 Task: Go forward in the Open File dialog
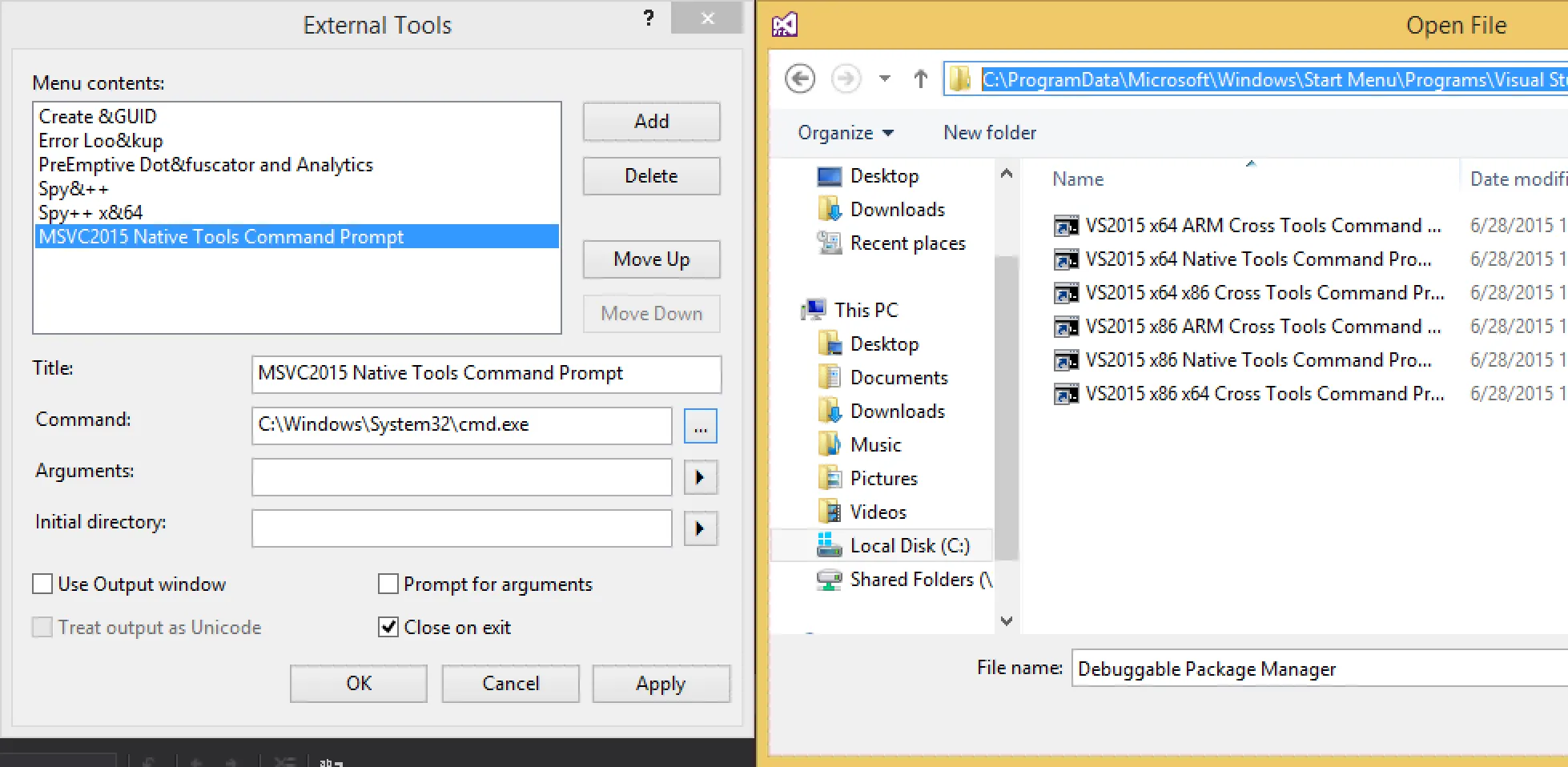coord(846,78)
